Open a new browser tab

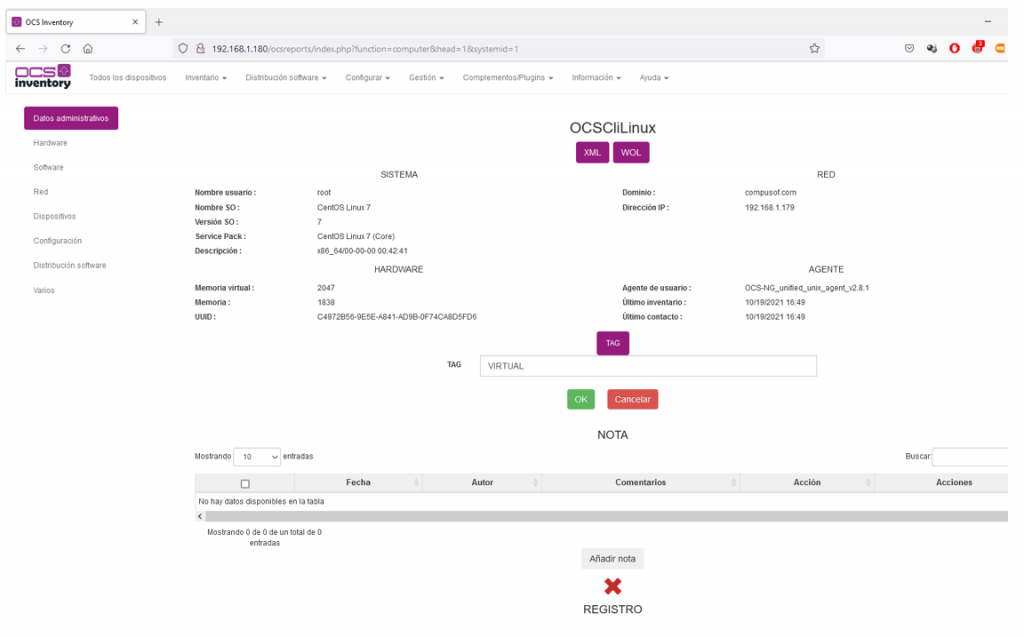pyautogui.click(x=159, y=22)
